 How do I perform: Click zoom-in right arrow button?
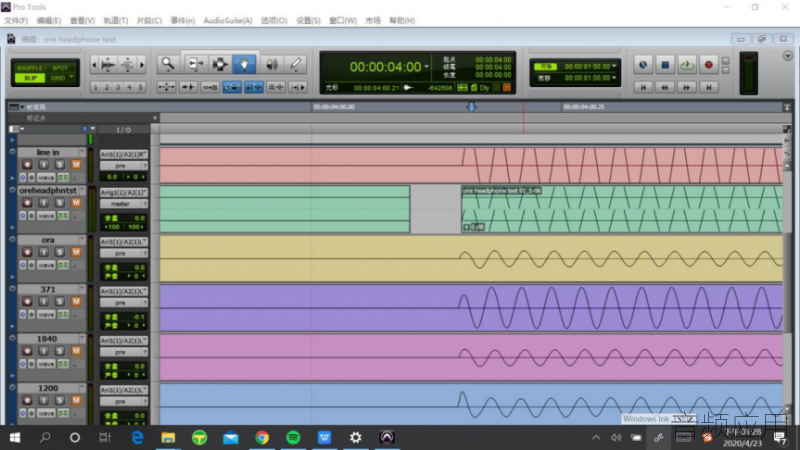142,65
